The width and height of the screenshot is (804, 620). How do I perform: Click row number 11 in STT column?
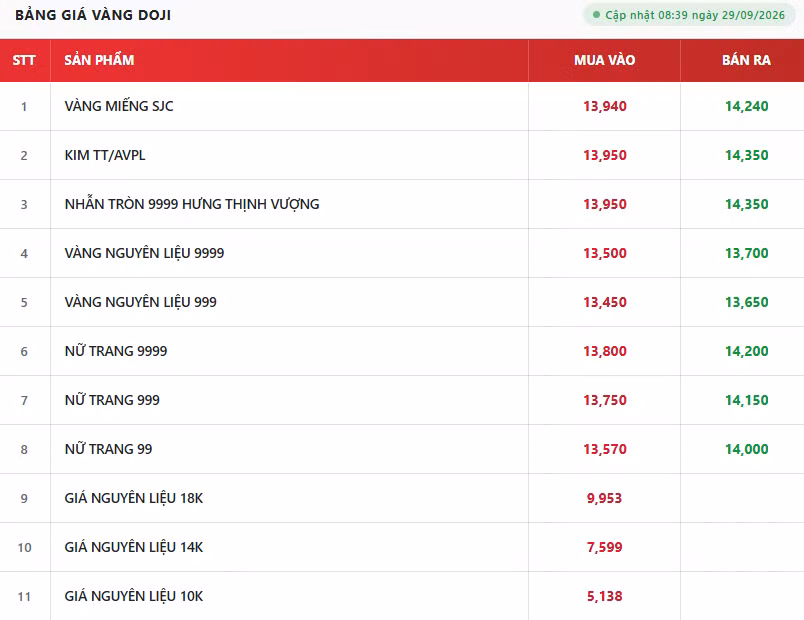coord(25,597)
